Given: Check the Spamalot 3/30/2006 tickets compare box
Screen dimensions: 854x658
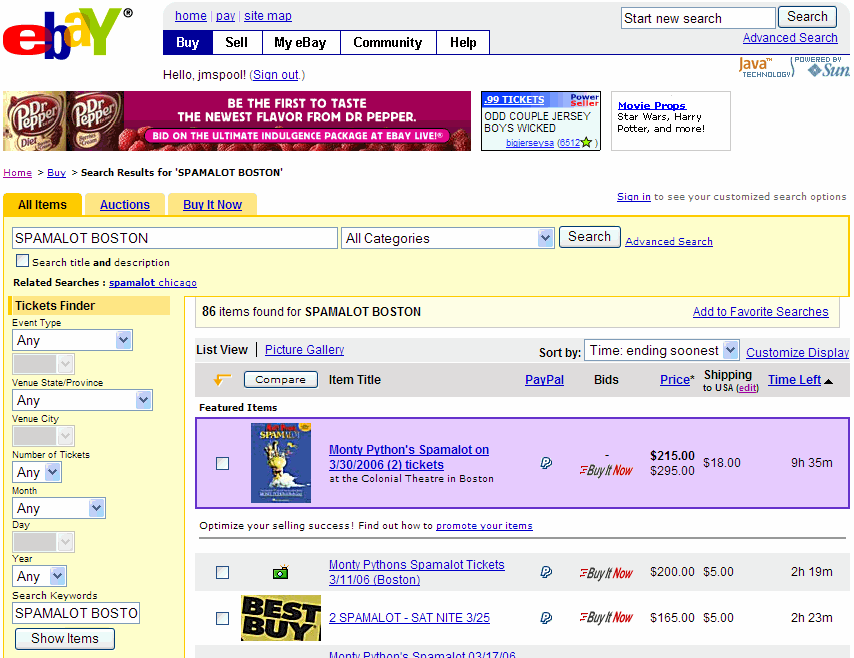Looking at the screenshot, I should point(222,464).
